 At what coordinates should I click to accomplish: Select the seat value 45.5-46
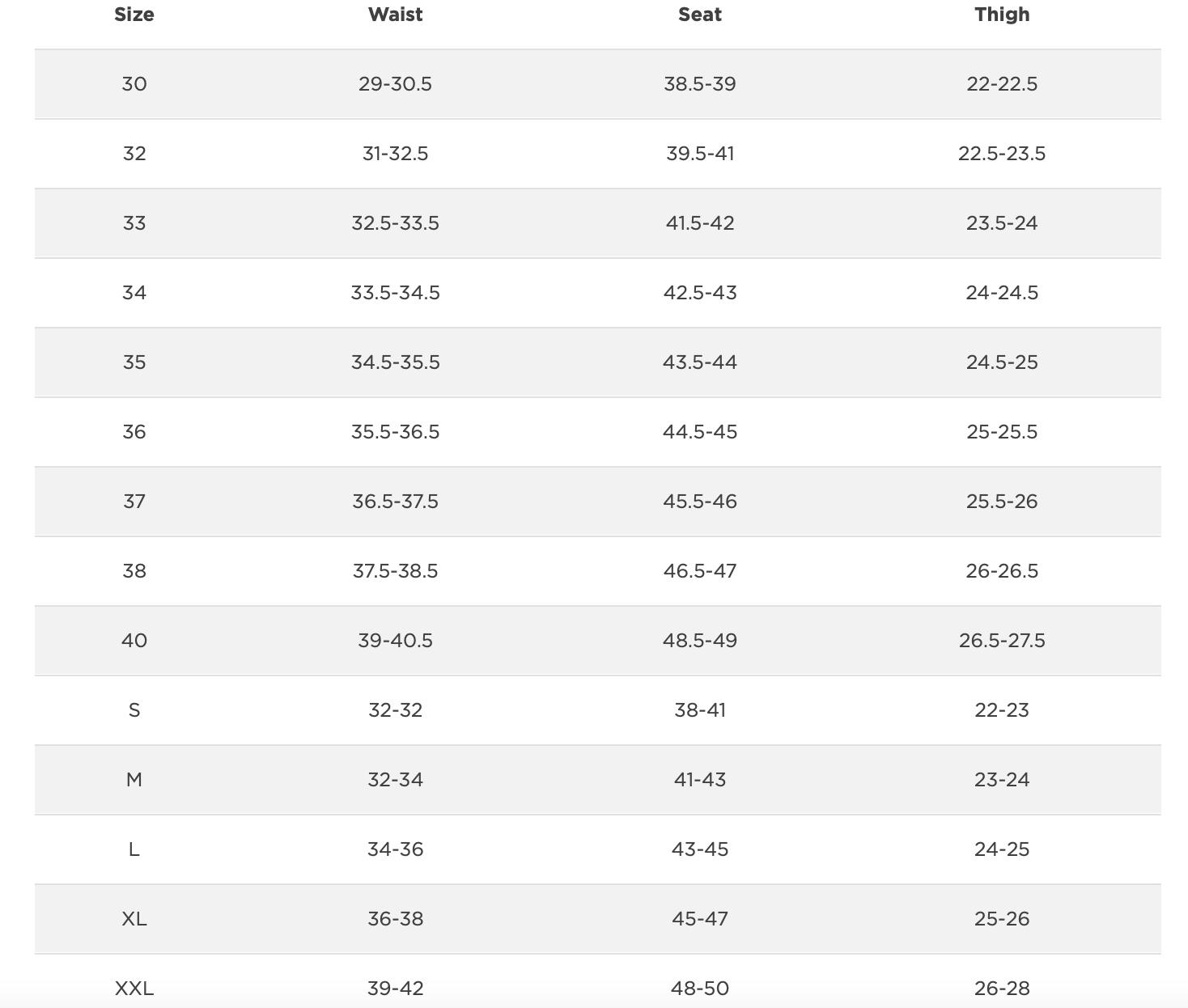click(x=700, y=502)
